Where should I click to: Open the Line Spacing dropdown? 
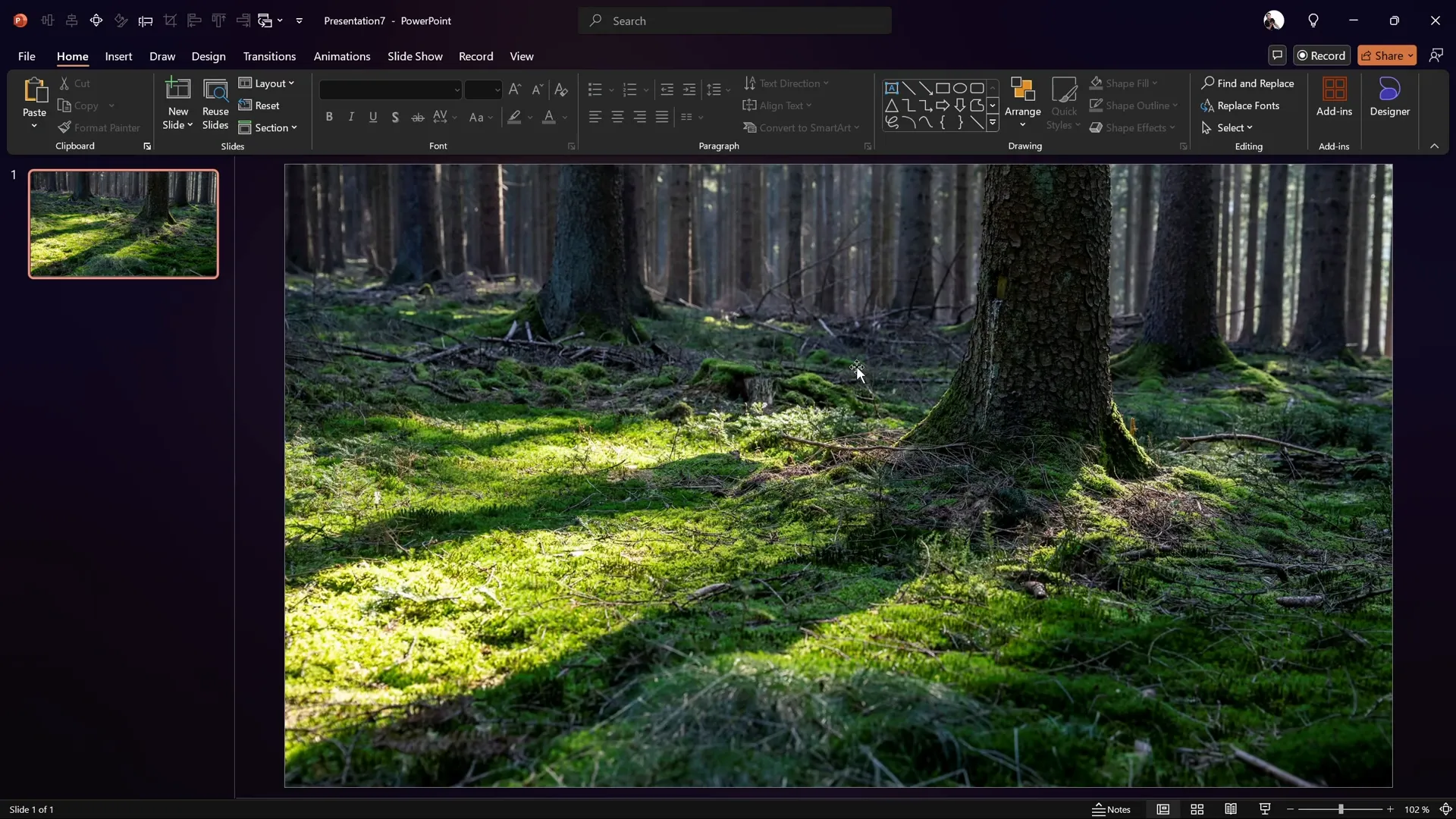point(718,90)
